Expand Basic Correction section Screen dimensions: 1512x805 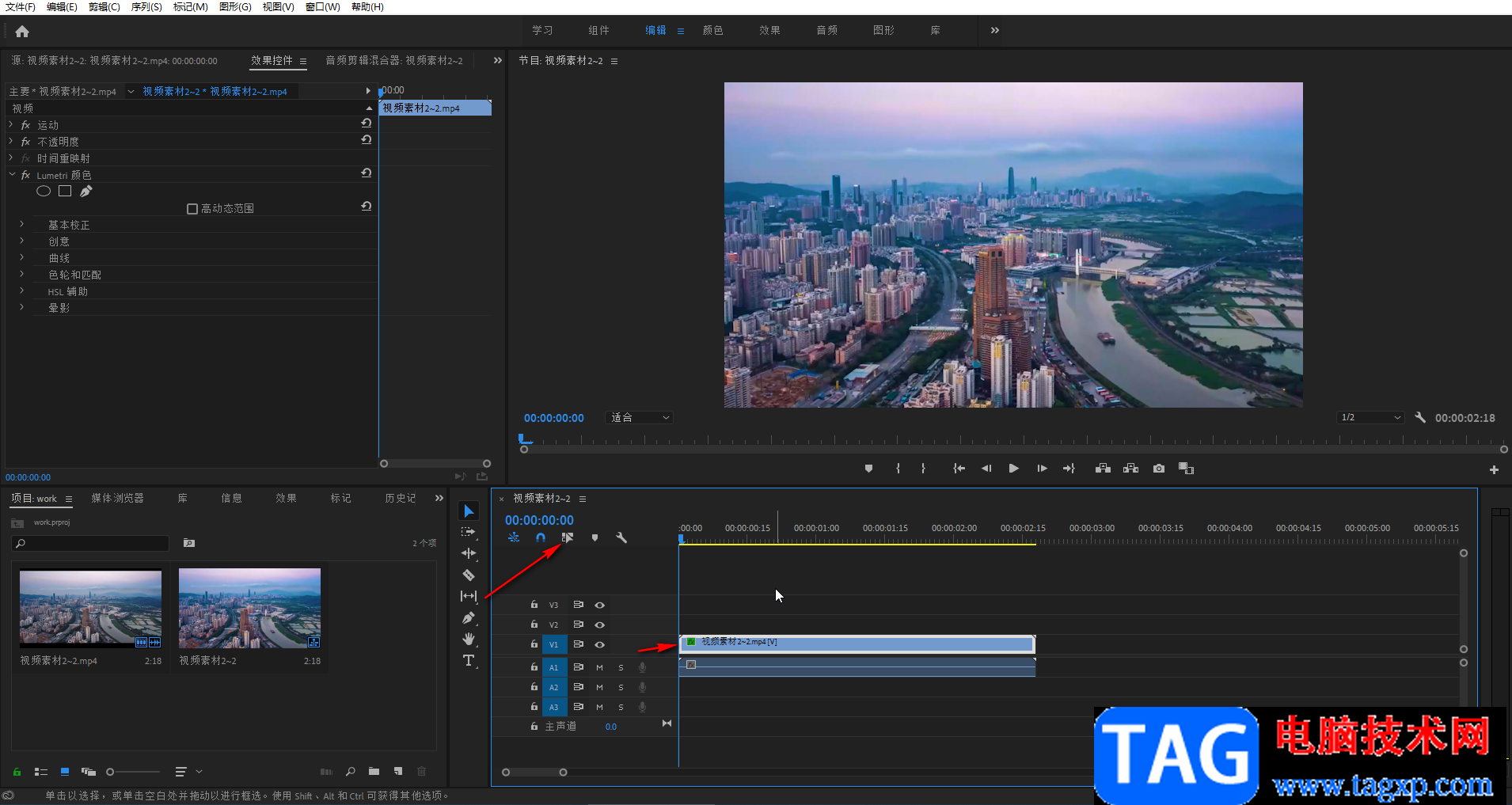coord(22,225)
